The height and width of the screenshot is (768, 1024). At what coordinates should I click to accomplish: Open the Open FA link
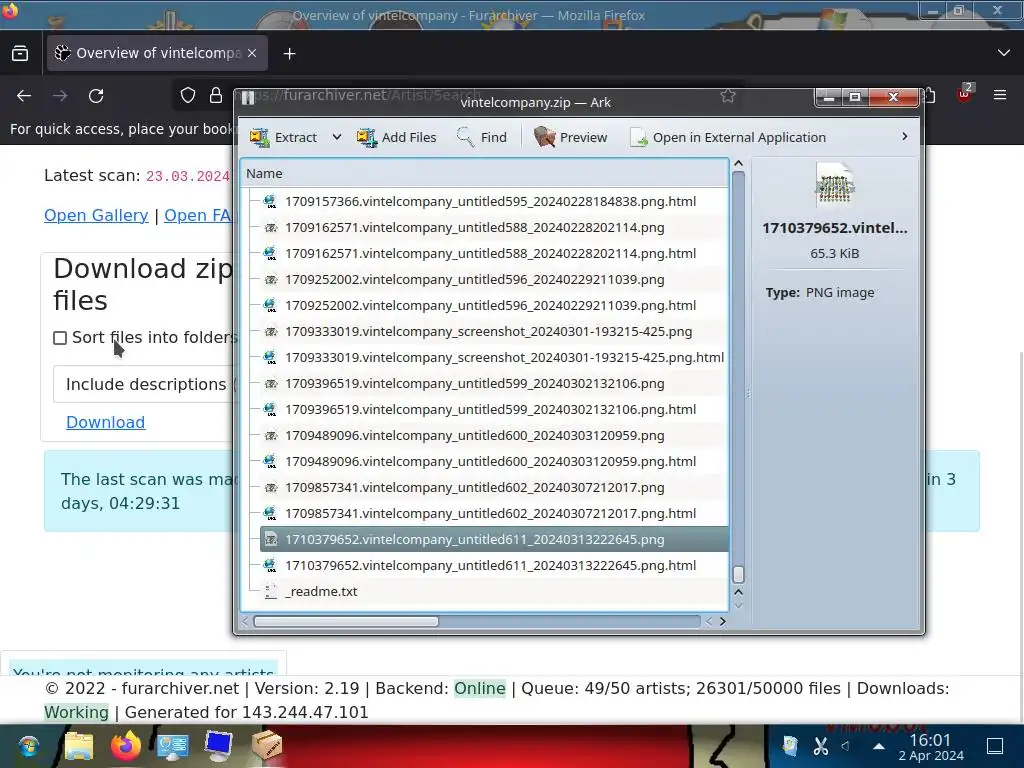198,215
